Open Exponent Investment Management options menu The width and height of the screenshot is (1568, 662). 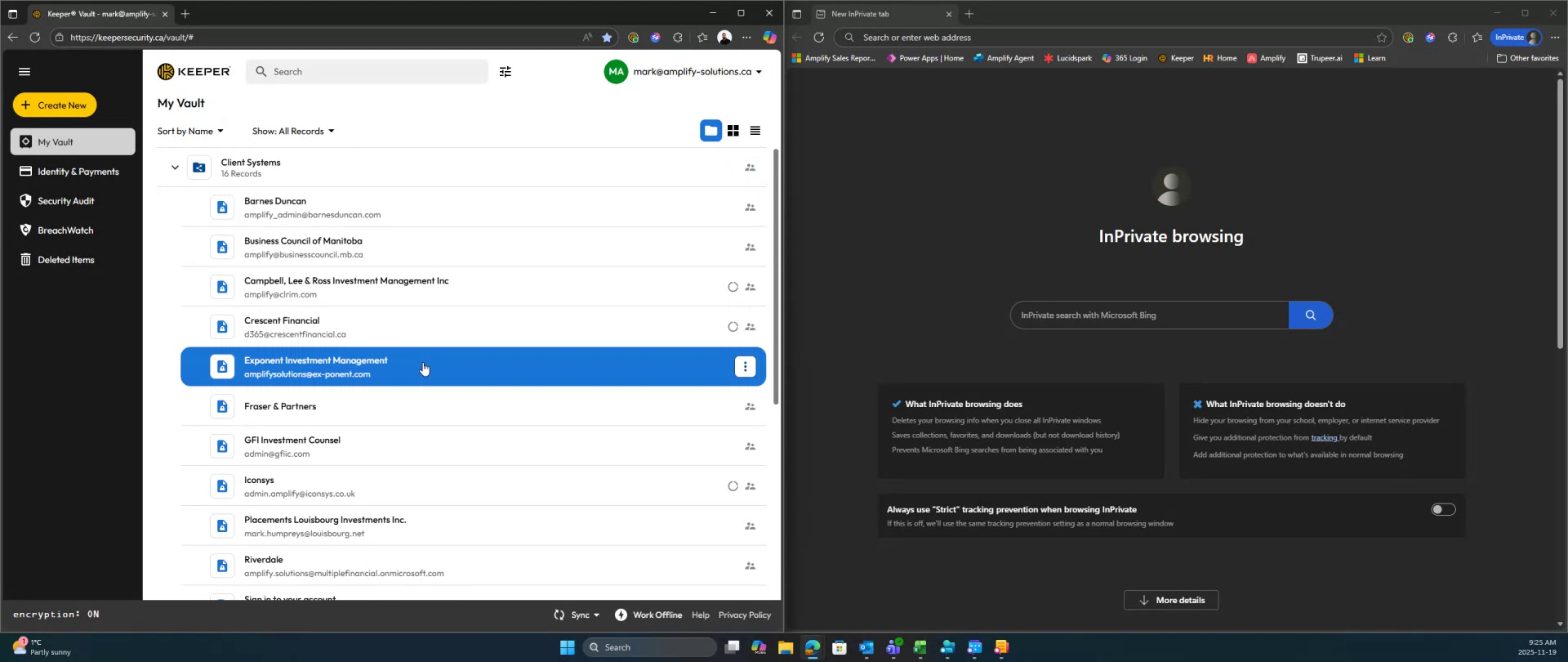745,367
